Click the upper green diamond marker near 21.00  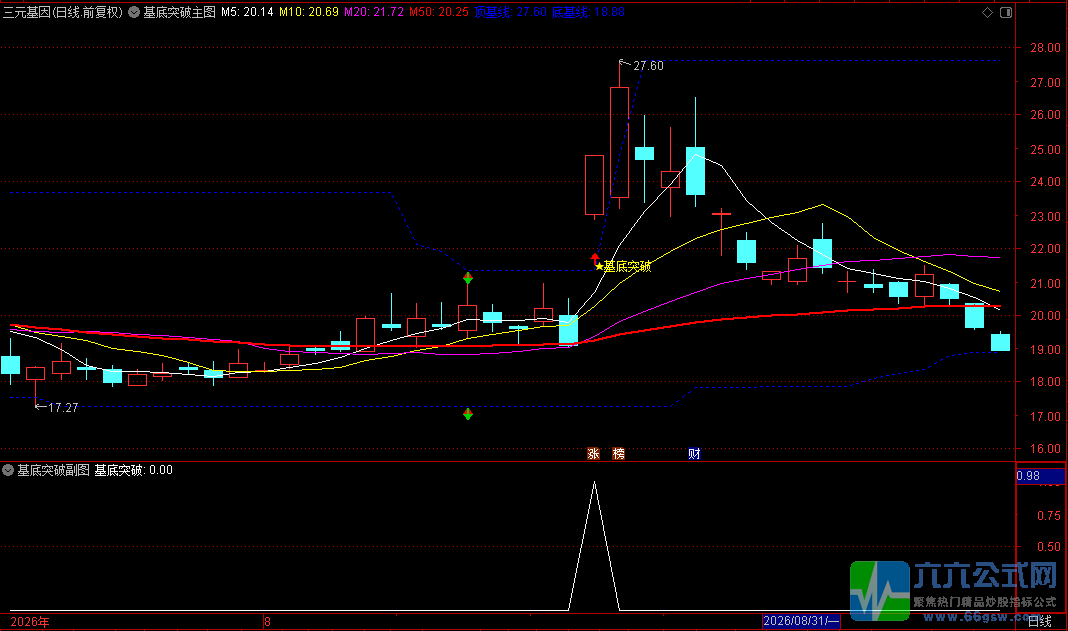click(x=468, y=278)
